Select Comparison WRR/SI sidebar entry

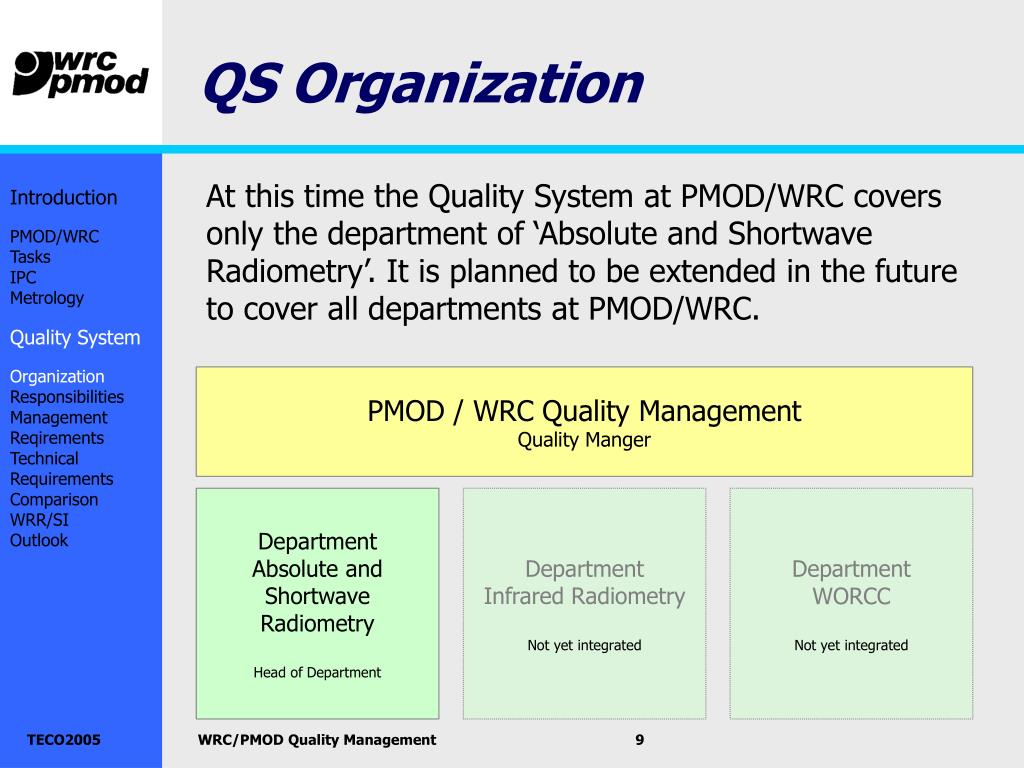pos(54,510)
